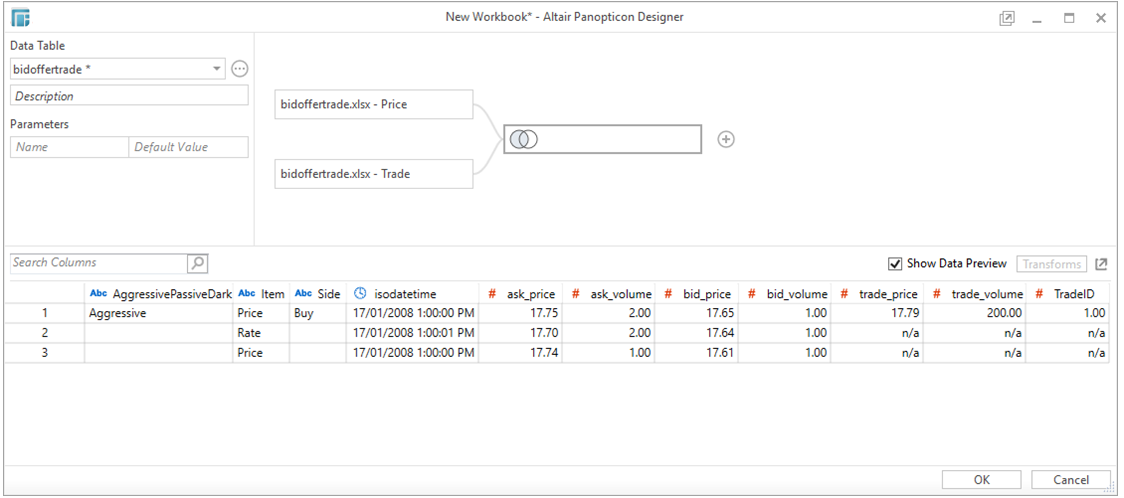Click the numeric icon of trade_volume column
Image resolution: width=1124 pixels, height=498 pixels.
click(937, 294)
